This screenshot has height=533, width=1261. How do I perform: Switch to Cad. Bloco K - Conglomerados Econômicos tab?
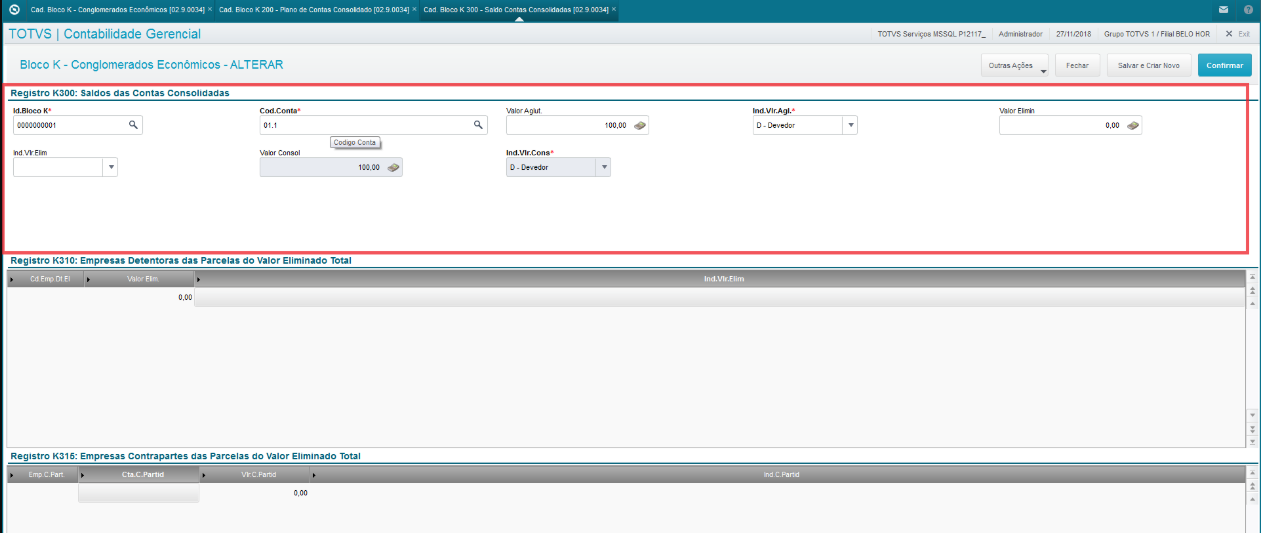(x=117, y=9)
